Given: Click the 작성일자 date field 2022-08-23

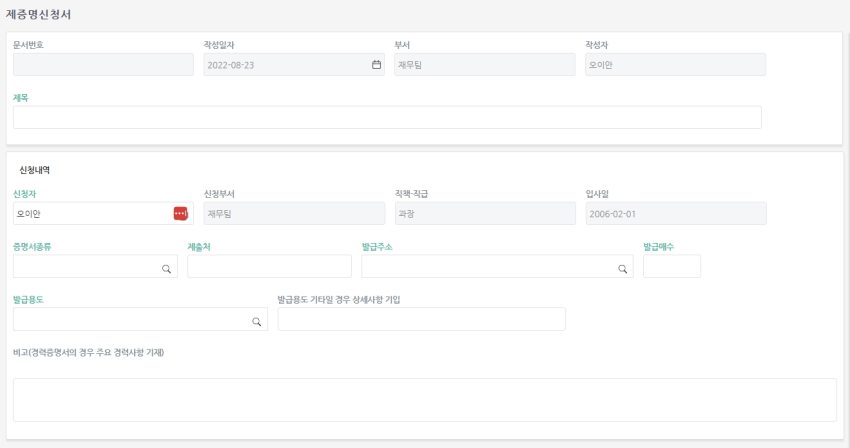Looking at the screenshot, I should click(x=294, y=65).
